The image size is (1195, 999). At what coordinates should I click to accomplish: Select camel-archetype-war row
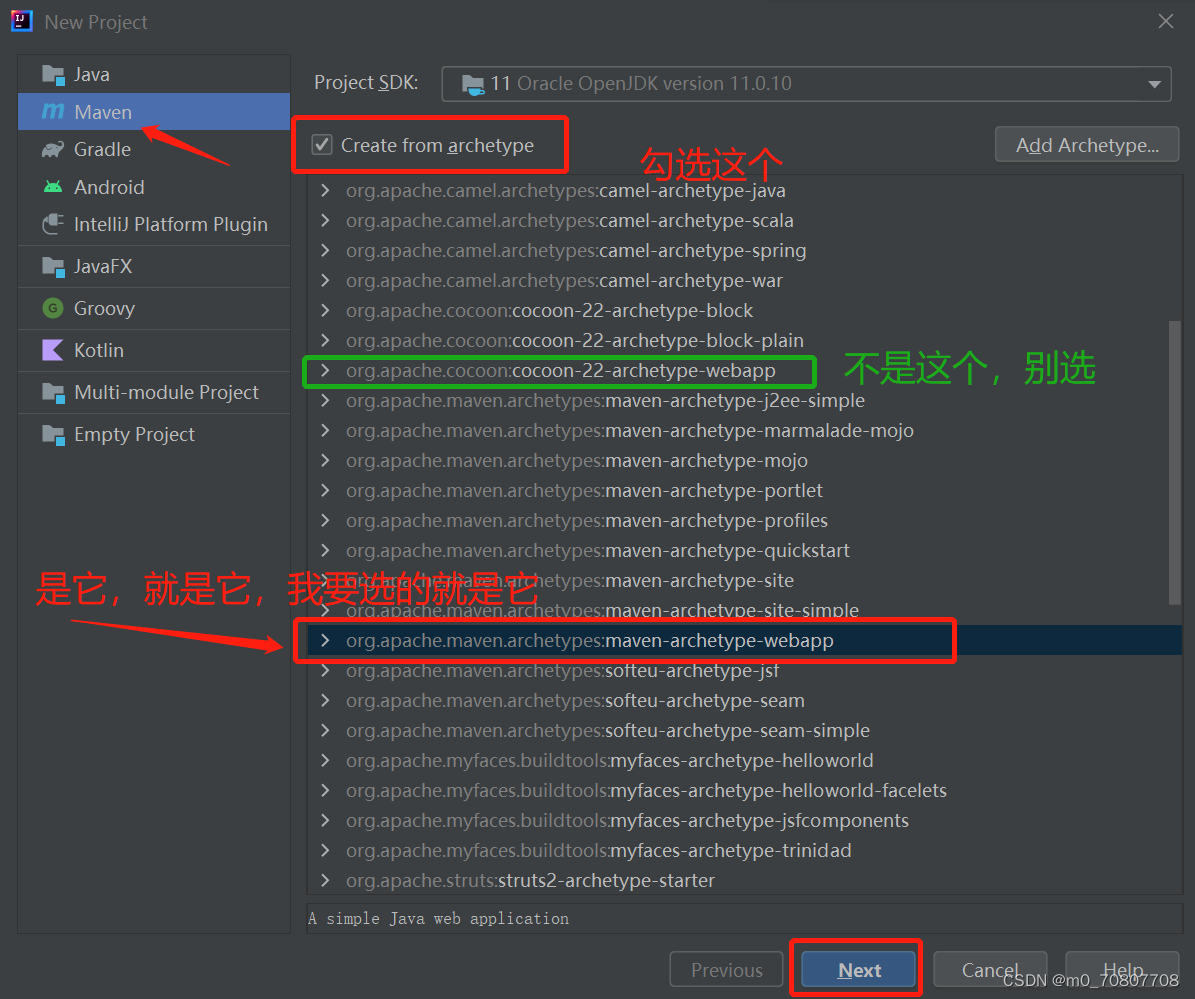coord(745,280)
